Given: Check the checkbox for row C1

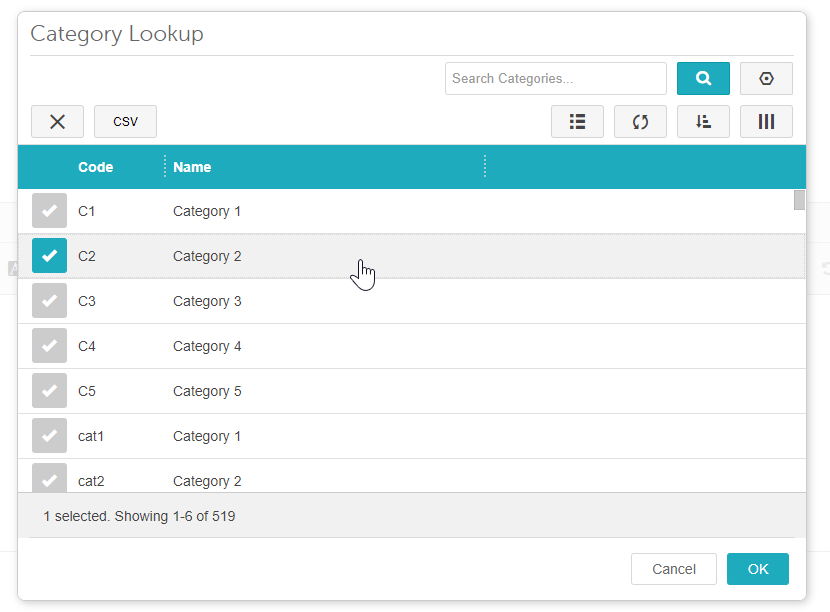Looking at the screenshot, I should (49, 211).
